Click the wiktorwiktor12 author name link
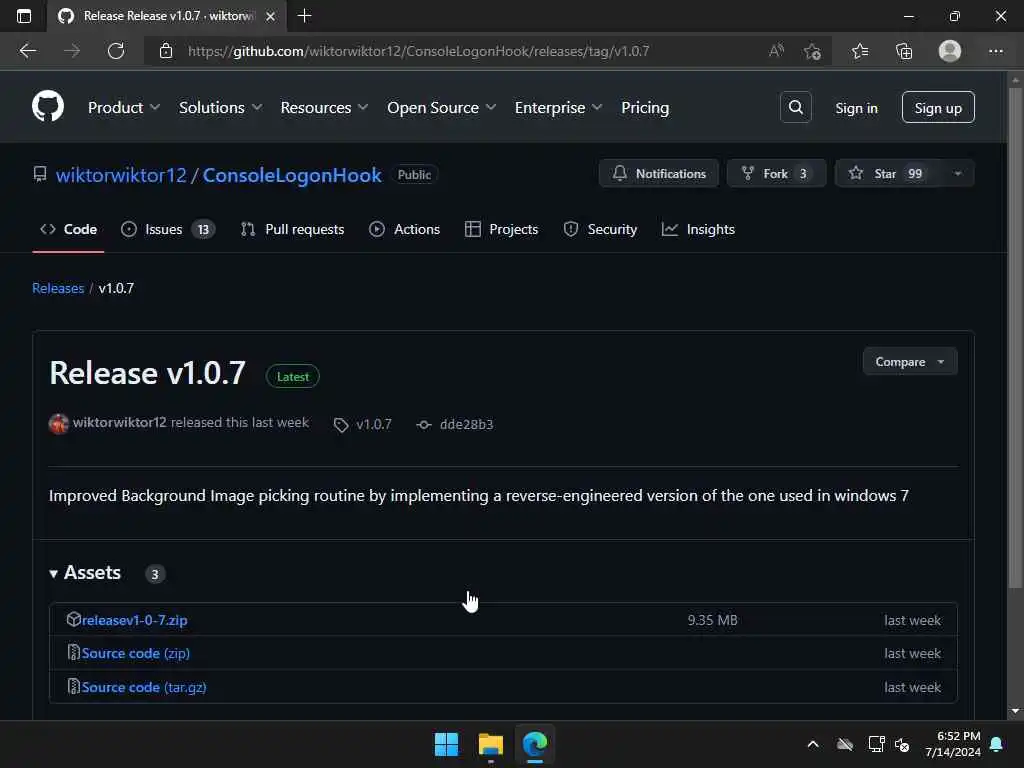Viewport: 1024px width, 768px height. pyautogui.click(x=120, y=423)
